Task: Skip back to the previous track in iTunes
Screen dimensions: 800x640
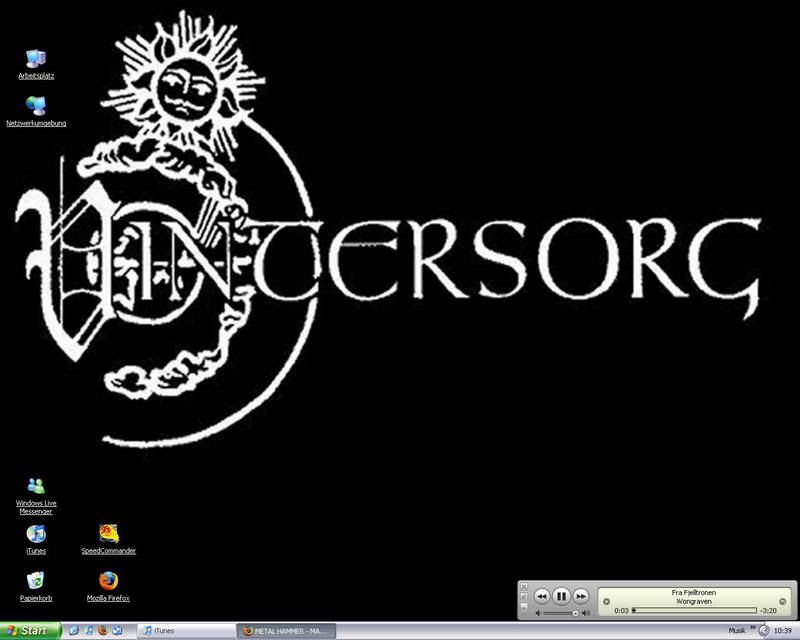Action: click(541, 596)
